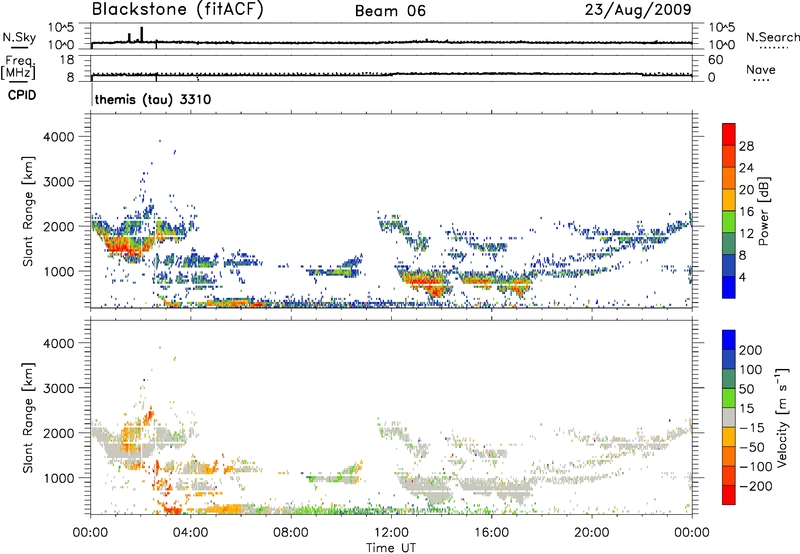Click the '18' frequency axis tick
The image size is (800, 554).
pyautogui.click(x=67, y=60)
